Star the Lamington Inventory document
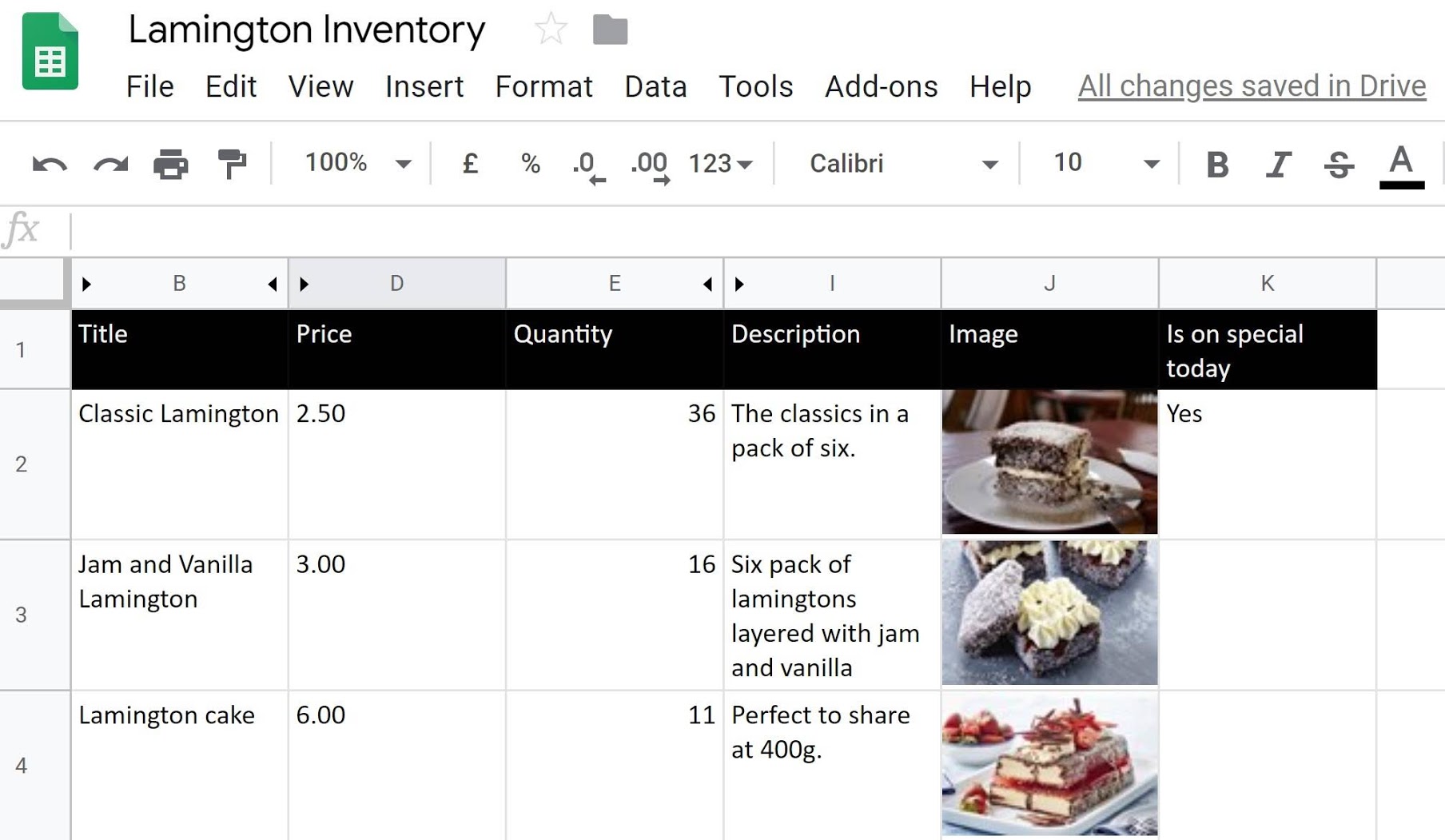 click(x=551, y=30)
